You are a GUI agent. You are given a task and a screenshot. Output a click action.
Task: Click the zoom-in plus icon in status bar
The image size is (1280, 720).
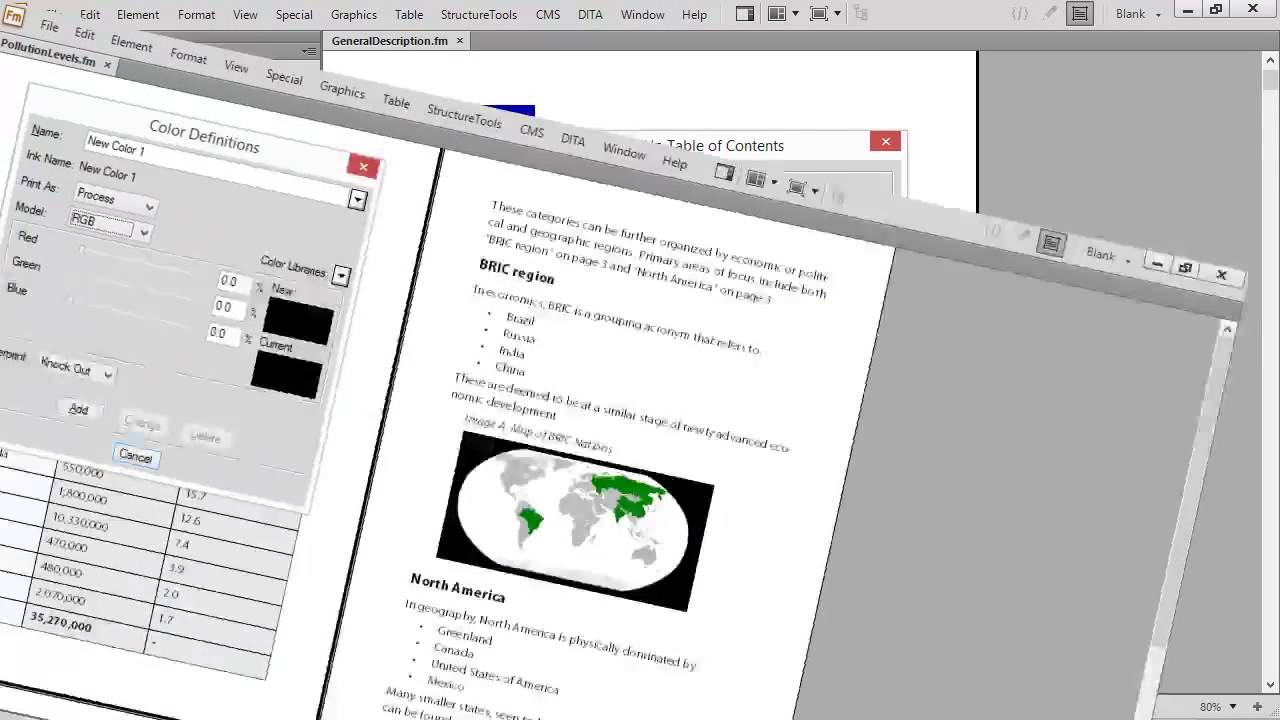point(1257,707)
